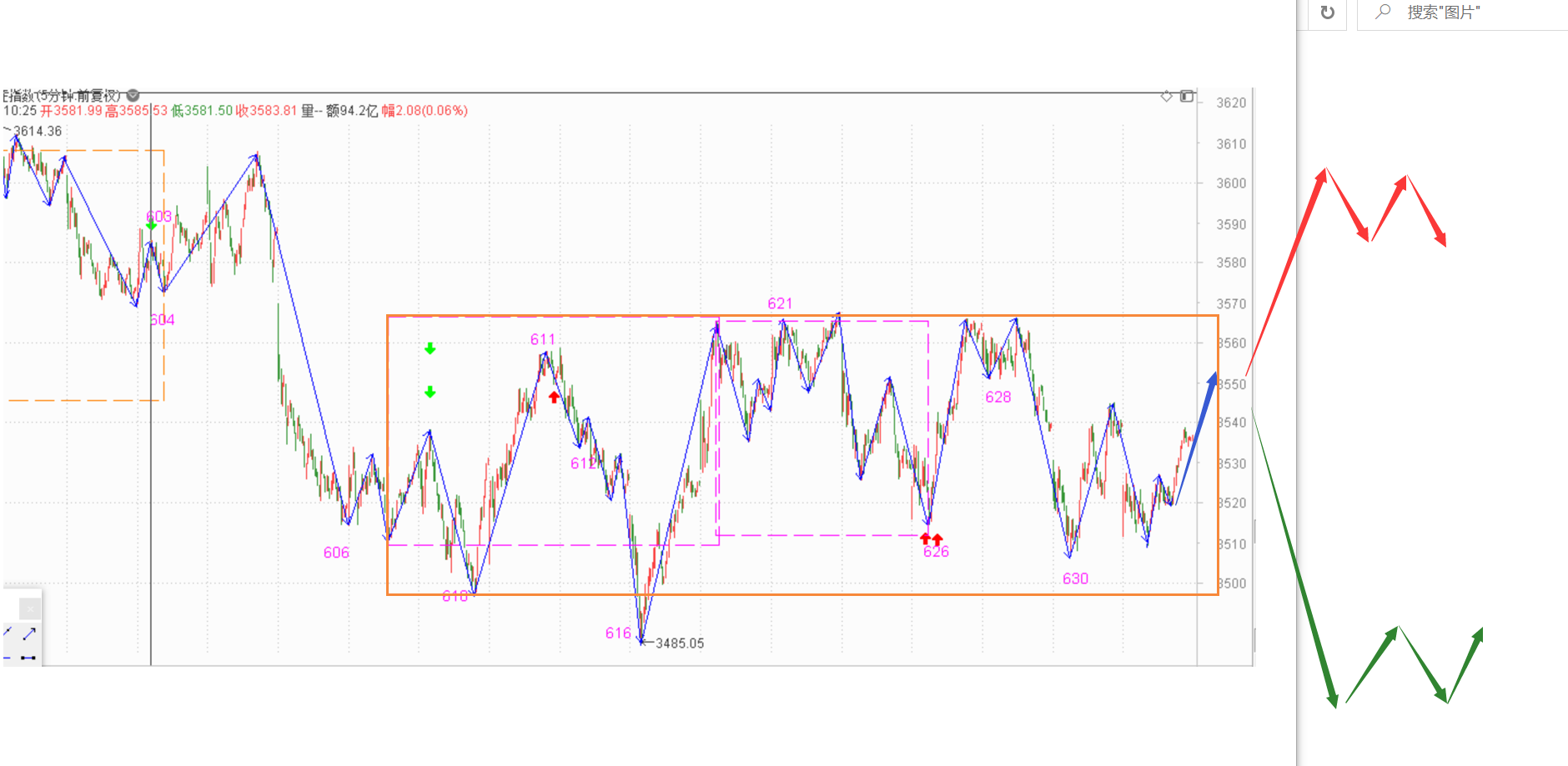Click the diamond marker icon above chart
1568x766 pixels.
[x=1166, y=97]
